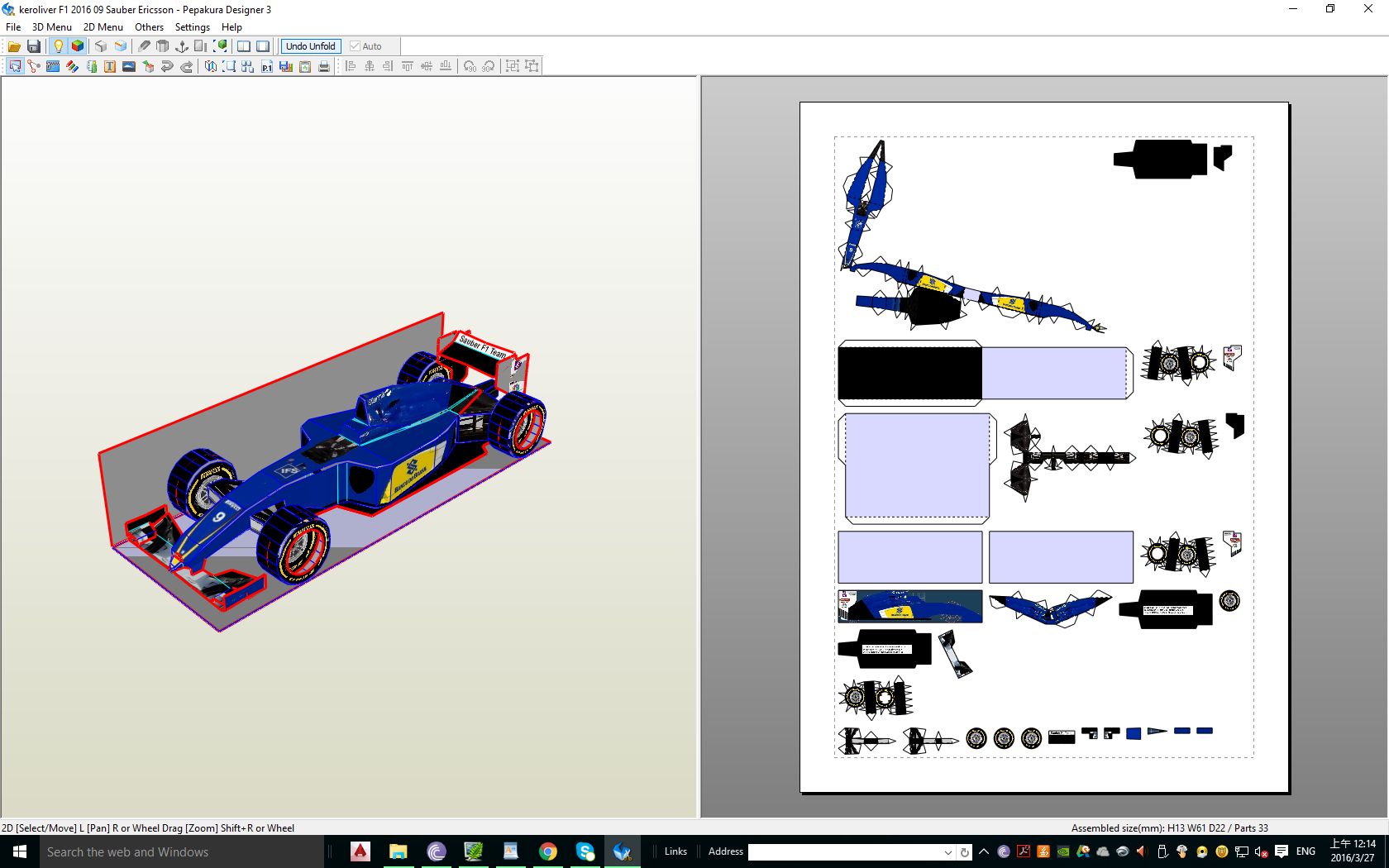This screenshot has width=1389, height=868.
Task: Choose the Select/Move arrow tool
Action: point(15,66)
